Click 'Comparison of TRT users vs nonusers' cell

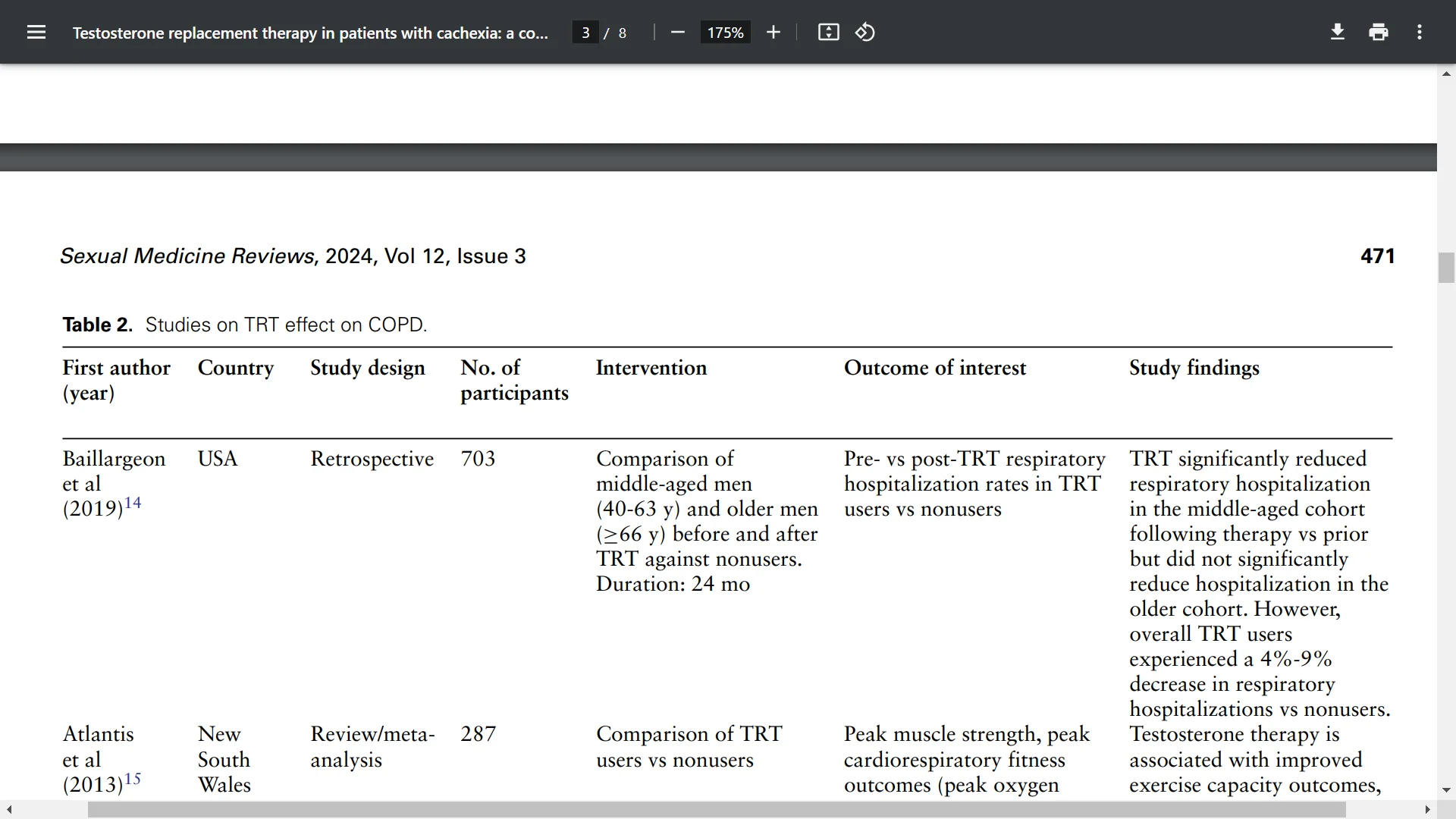click(x=689, y=747)
